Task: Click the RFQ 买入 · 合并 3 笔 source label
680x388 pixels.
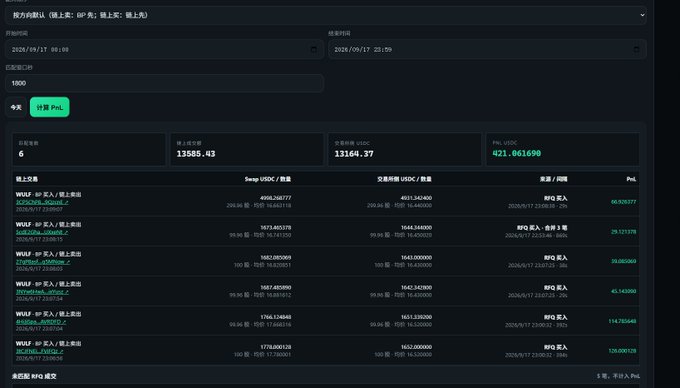Action: [542, 228]
